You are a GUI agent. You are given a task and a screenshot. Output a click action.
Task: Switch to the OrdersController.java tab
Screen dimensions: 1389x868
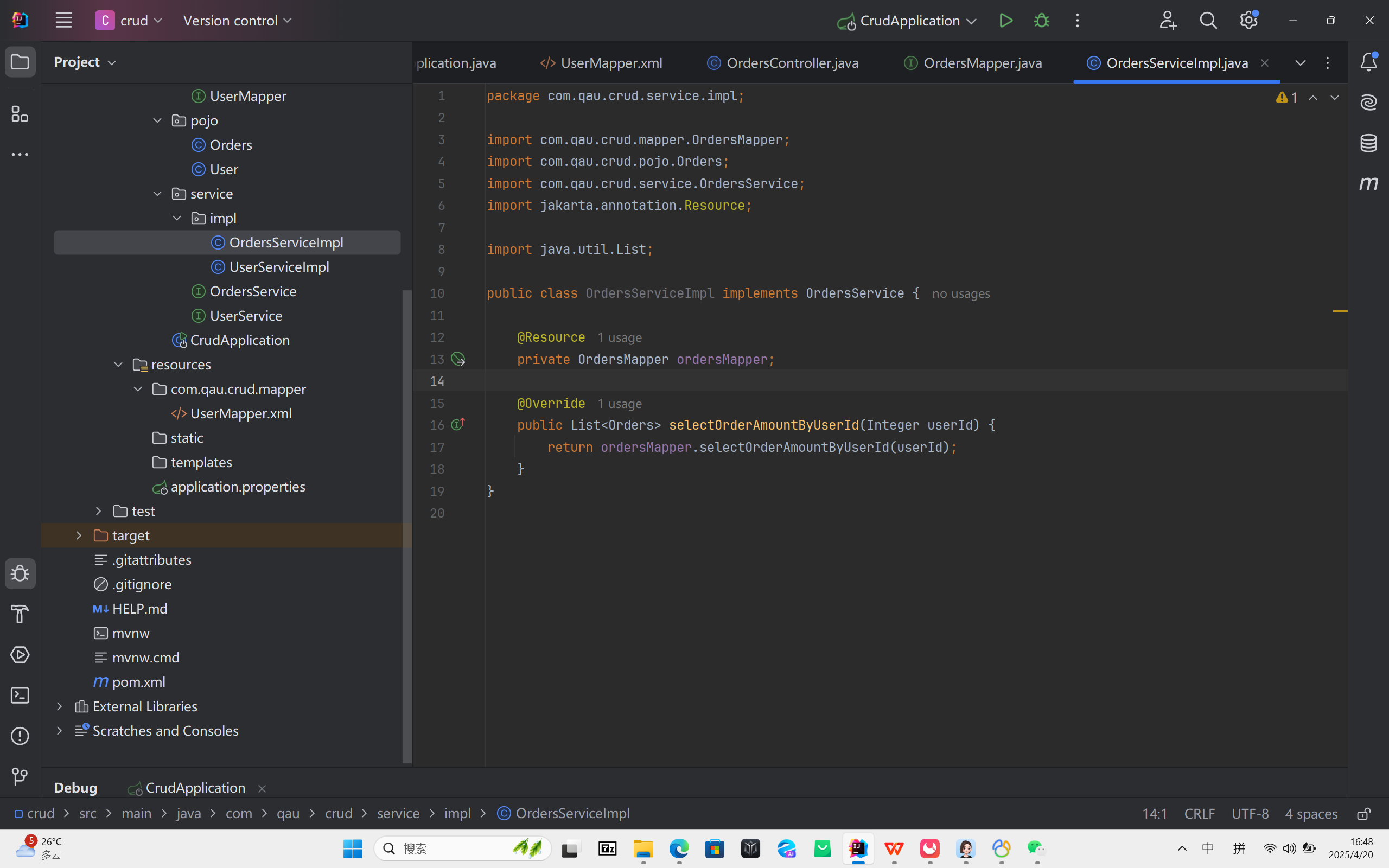coord(792,62)
